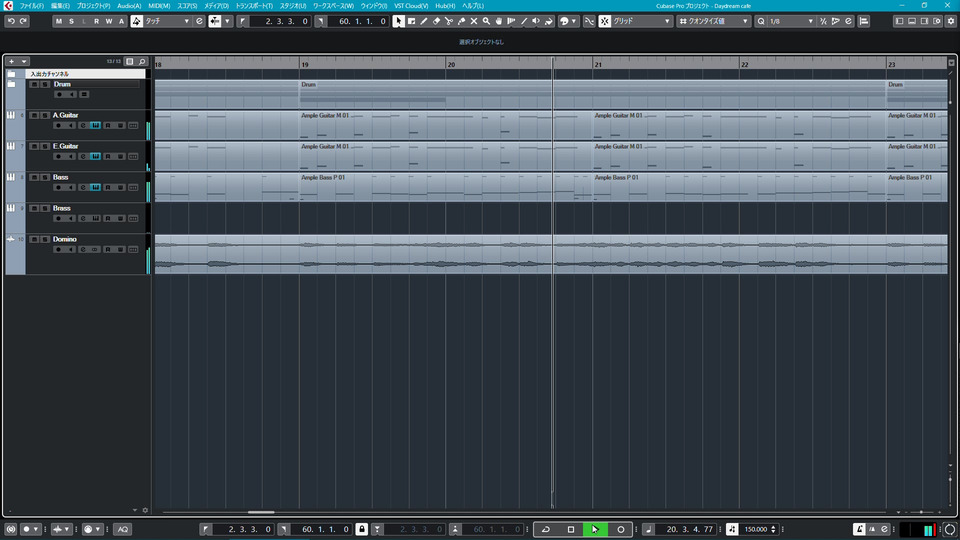Click the Record button in transport
Screen dimensions: 960x540
(620, 529)
